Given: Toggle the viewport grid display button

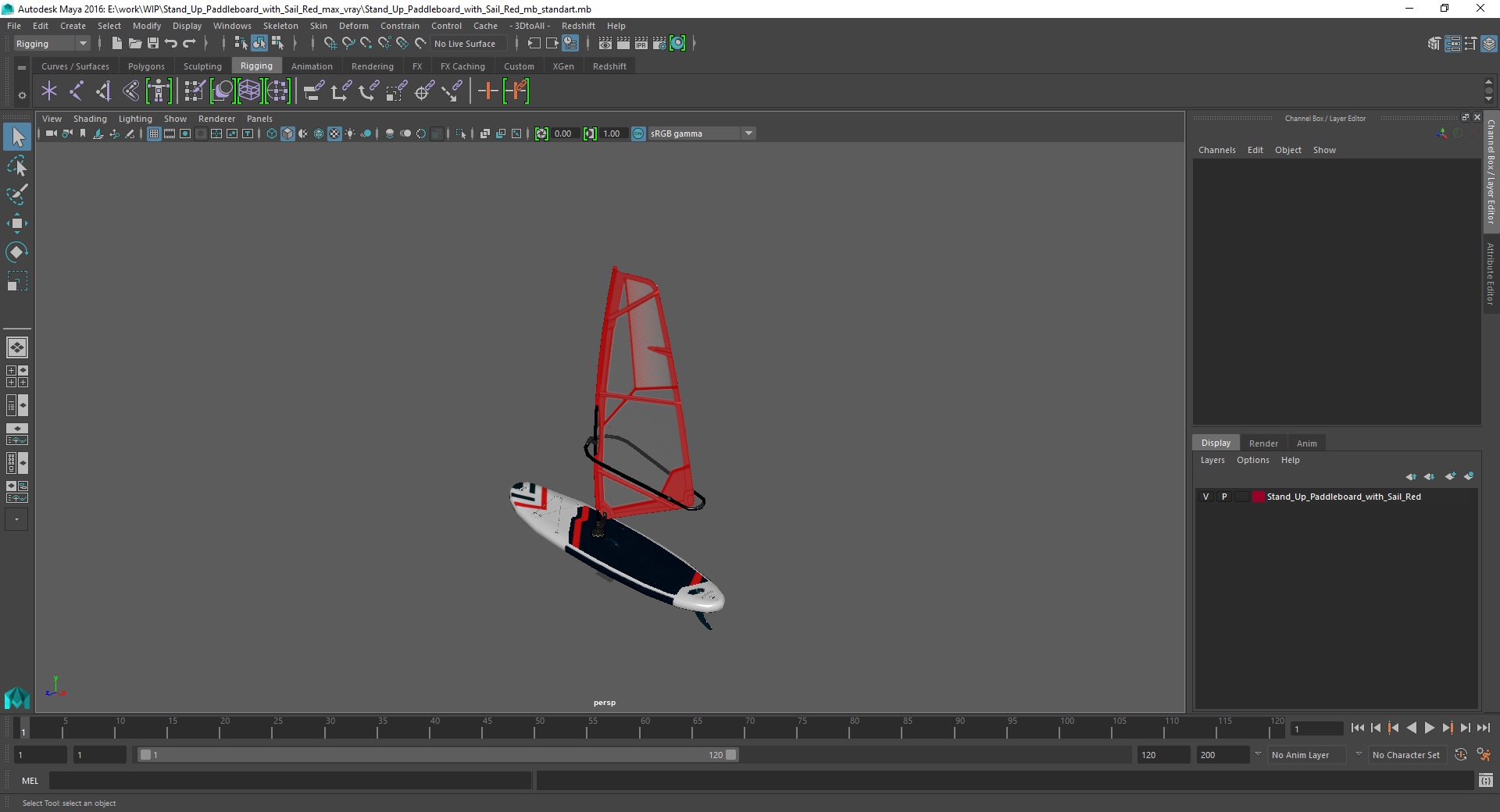Looking at the screenshot, I should tap(154, 134).
